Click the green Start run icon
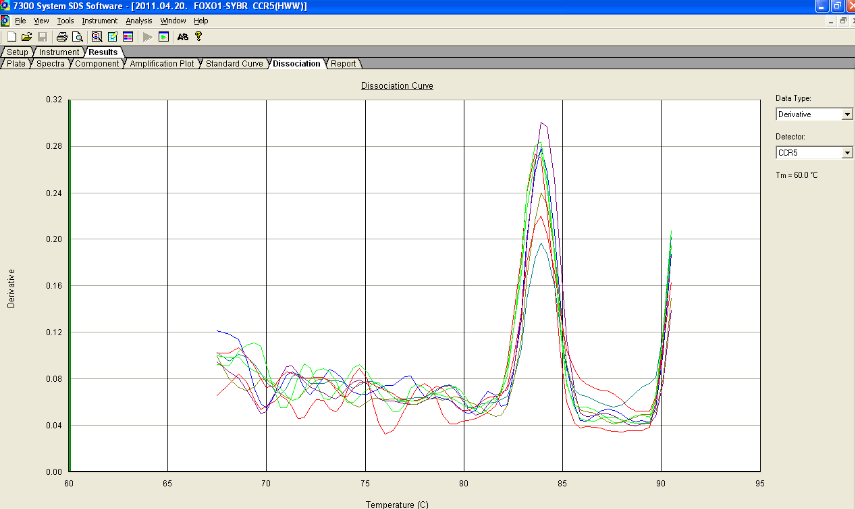Viewport: 855px width, 509px height. point(163,36)
